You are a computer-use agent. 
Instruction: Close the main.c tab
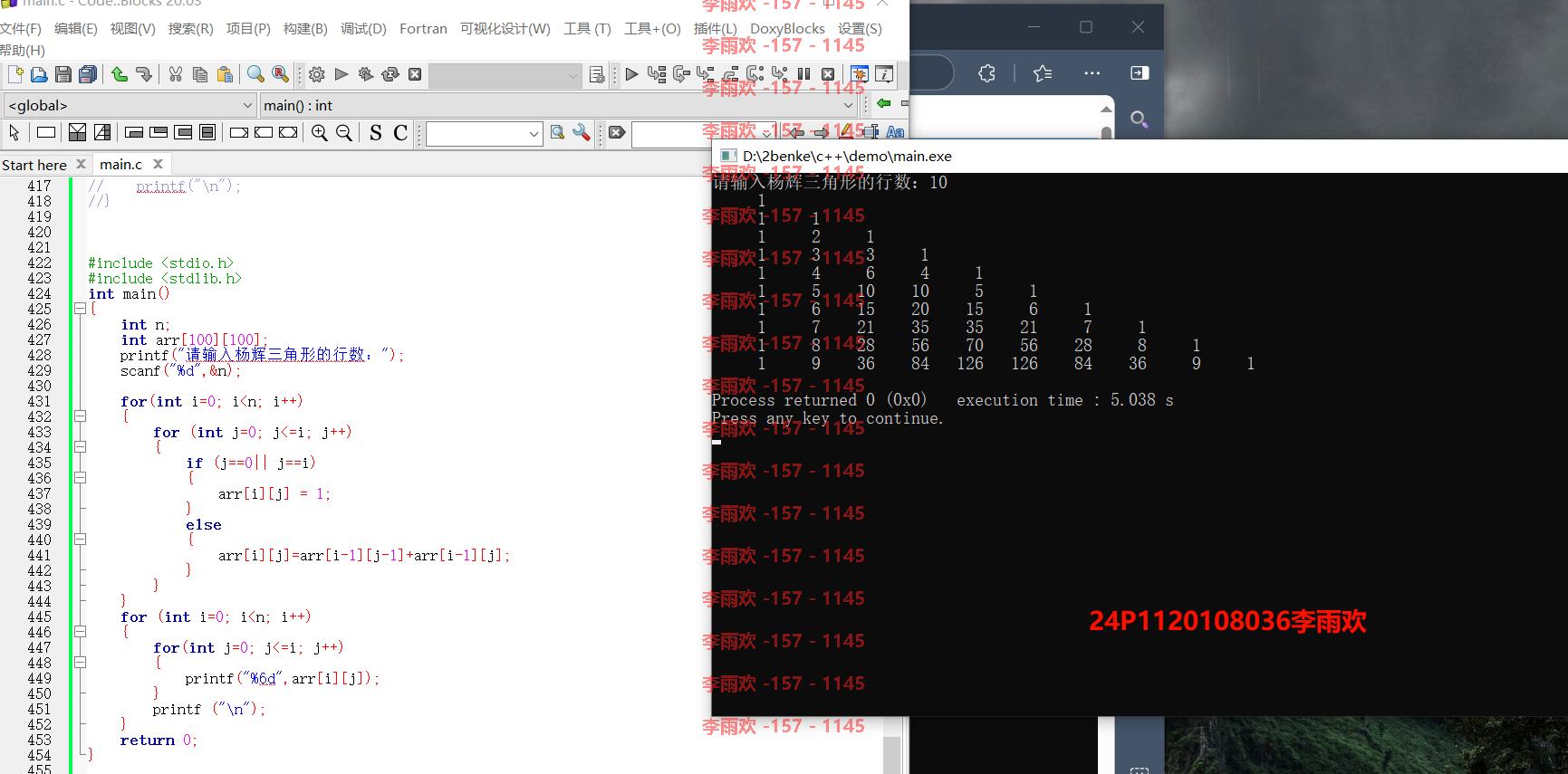(158, 164)
